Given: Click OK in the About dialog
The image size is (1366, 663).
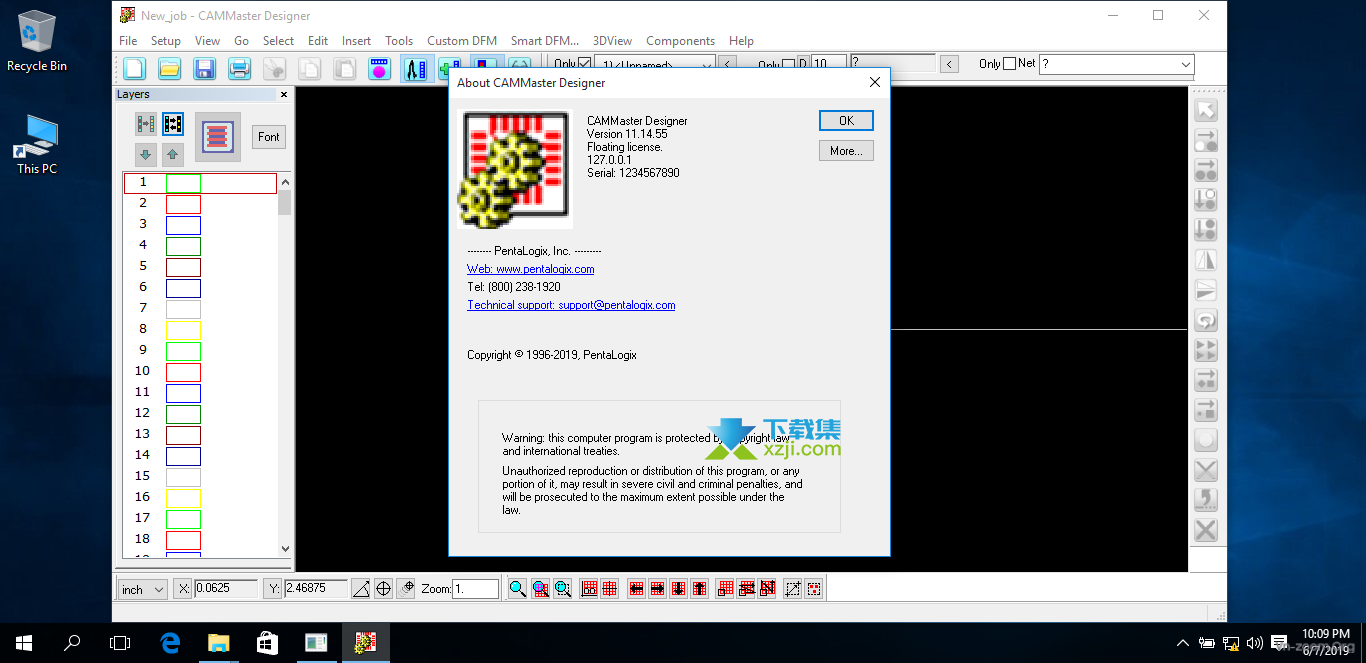Looking at the screenshot, I should [846, 120].
